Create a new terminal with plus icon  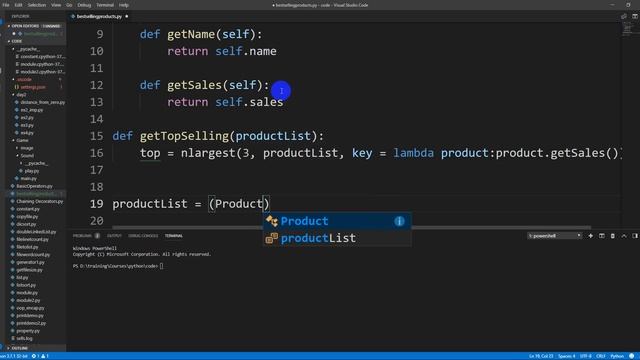click(590, 236)
